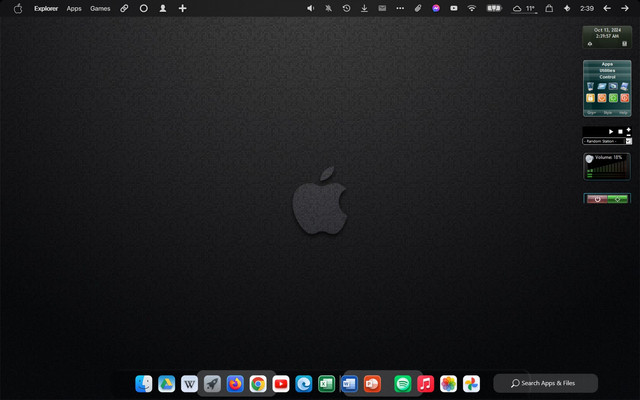The image size is (640, 400).
Task: Open PowerPoint from the dock
Action: (x=372, y=384)
